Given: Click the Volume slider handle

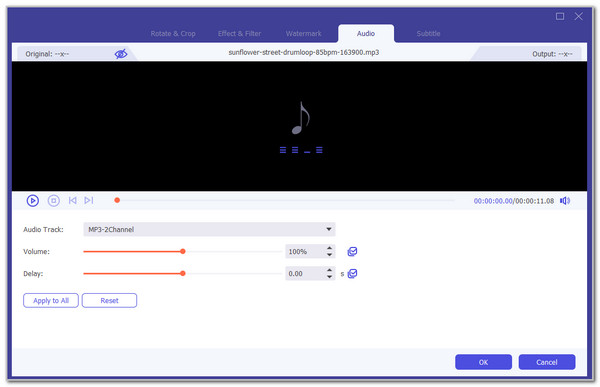Looking at the screenshot, I should (x=183, y=251).
